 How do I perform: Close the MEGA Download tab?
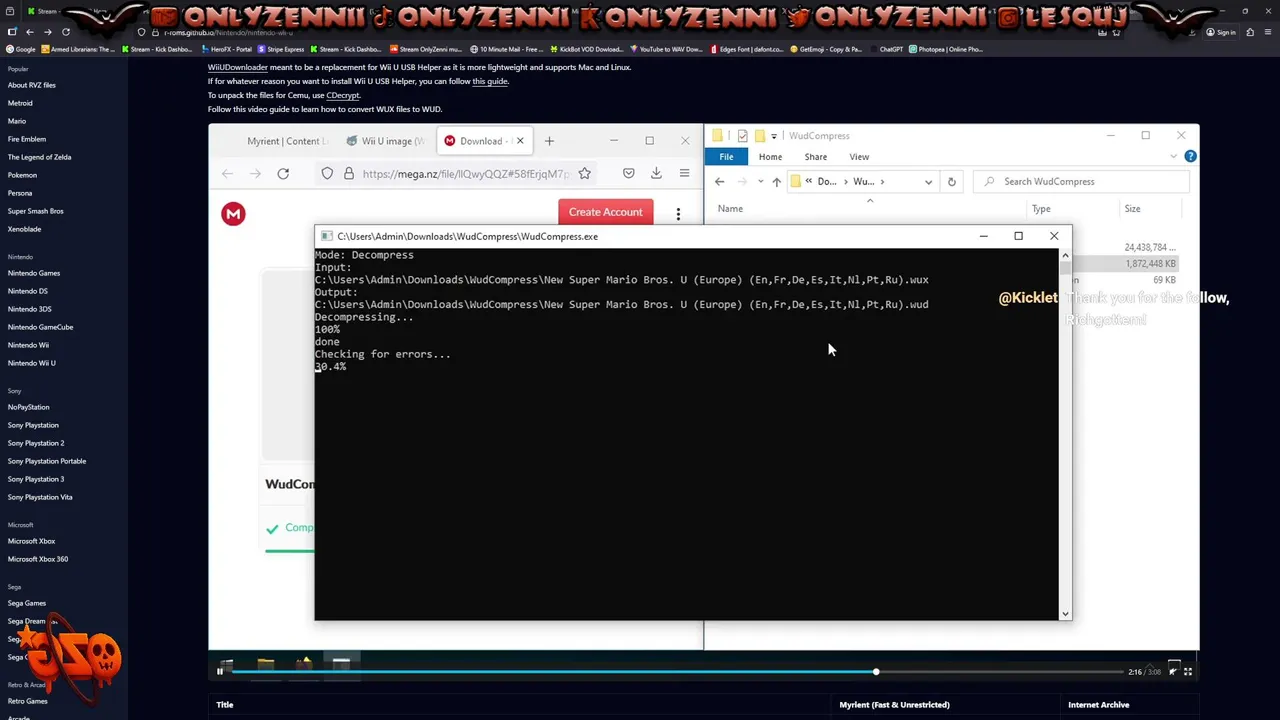(520, 141)
